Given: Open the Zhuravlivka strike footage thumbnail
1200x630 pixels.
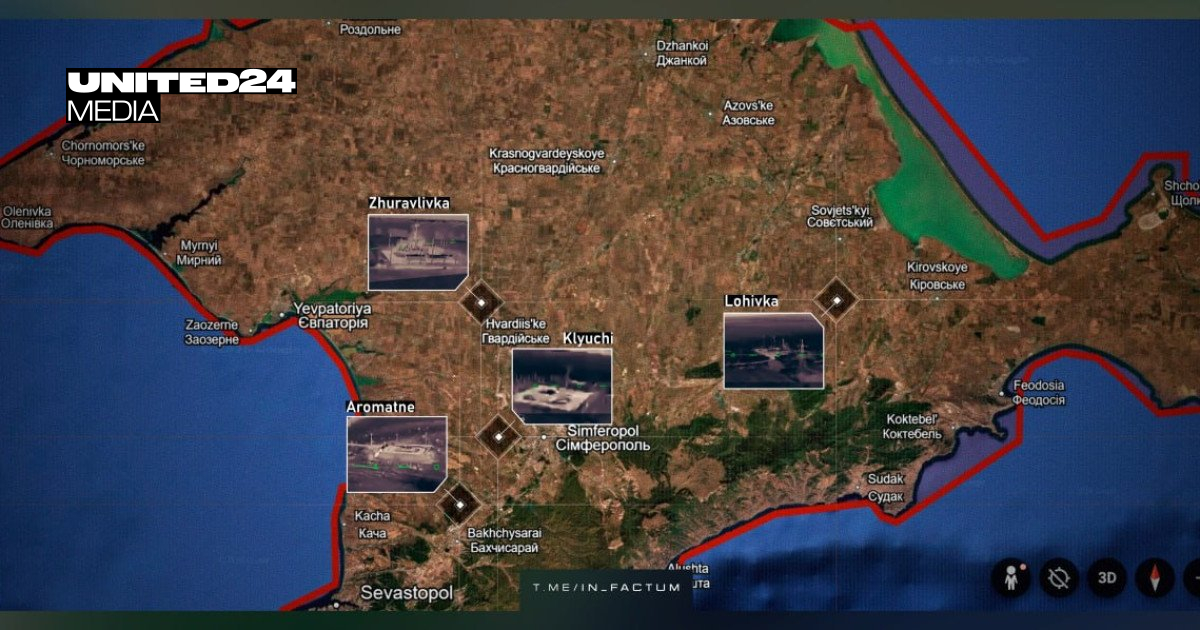Looking at the screenshot, I should [x=418, y=251].
